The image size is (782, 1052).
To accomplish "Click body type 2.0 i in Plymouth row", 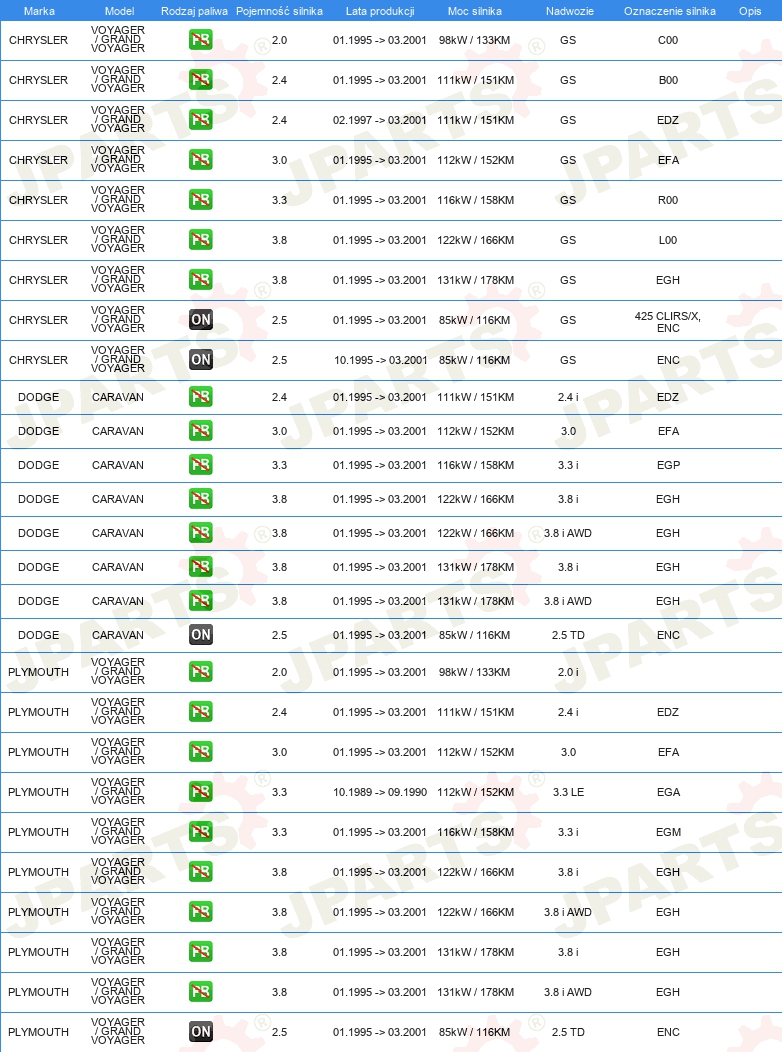I will pos(568,672).
